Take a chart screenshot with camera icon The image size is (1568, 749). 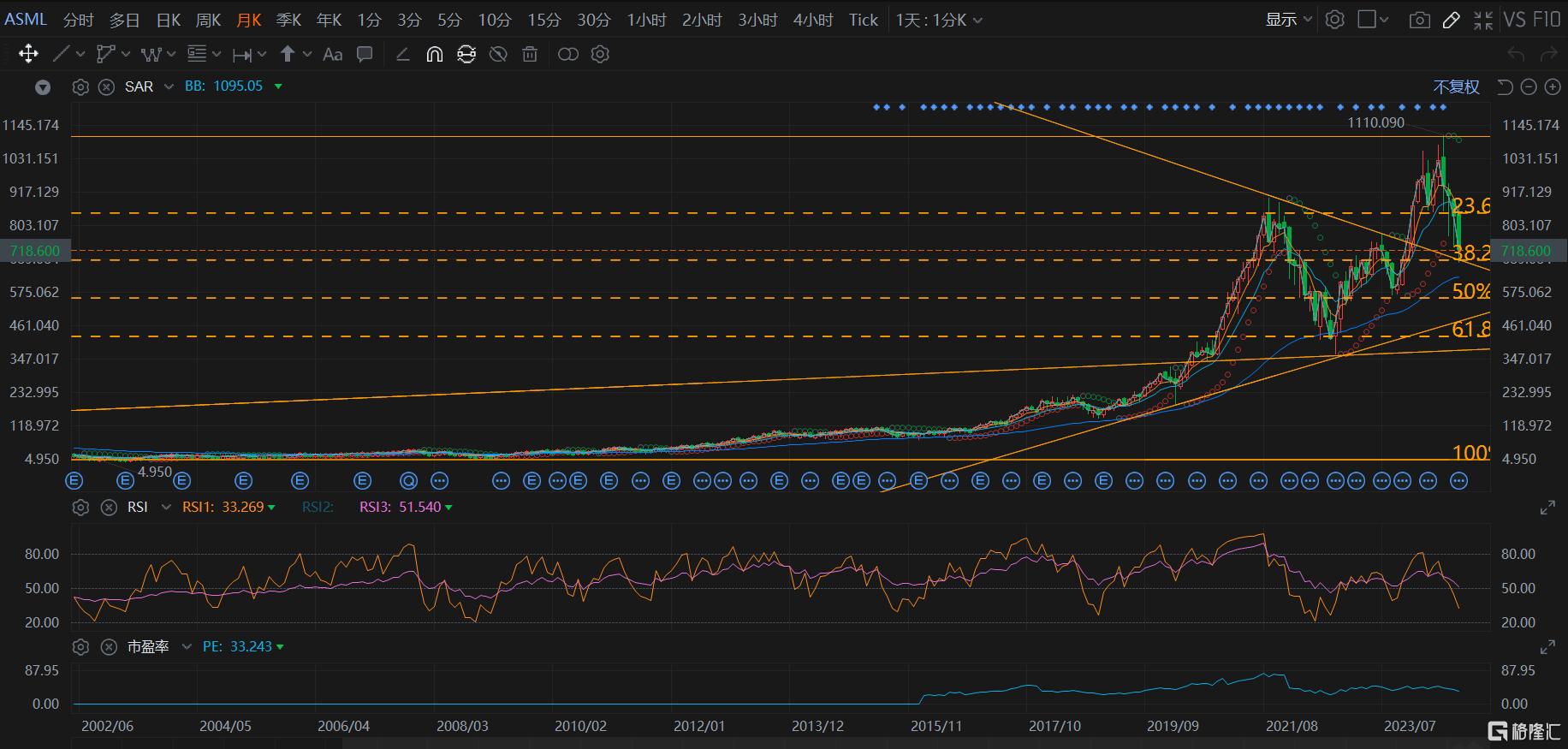1419,19
